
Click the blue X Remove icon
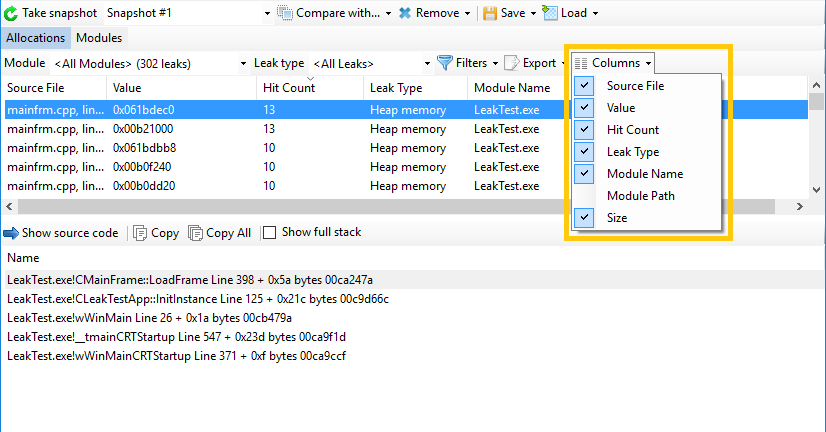click(x=405, y=13)
